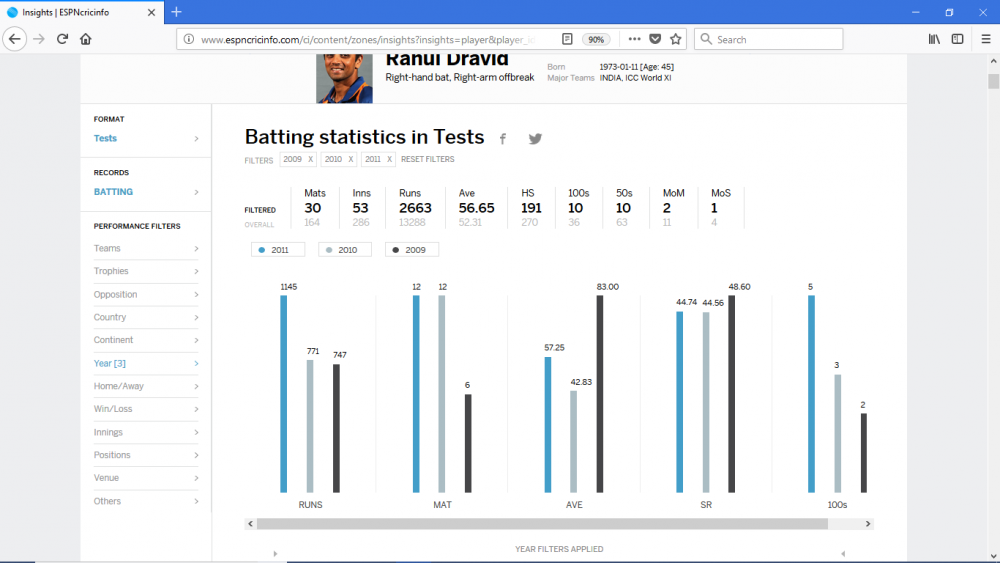Open a new tab with plus icon
This screenshot has width=1000, height=563.
pos(177,12)
